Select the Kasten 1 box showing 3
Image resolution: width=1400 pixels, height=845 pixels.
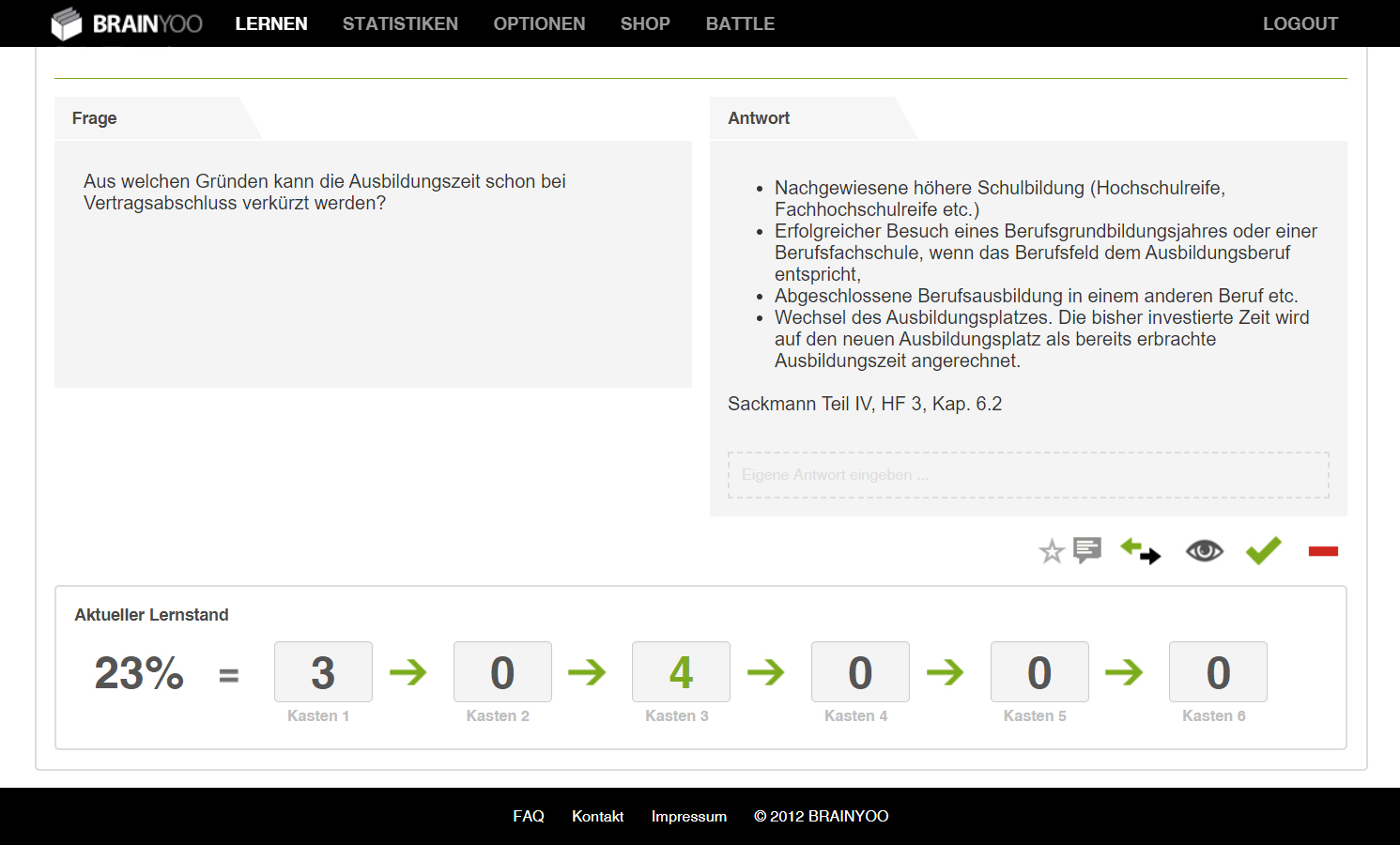click(x=323, y=672)
